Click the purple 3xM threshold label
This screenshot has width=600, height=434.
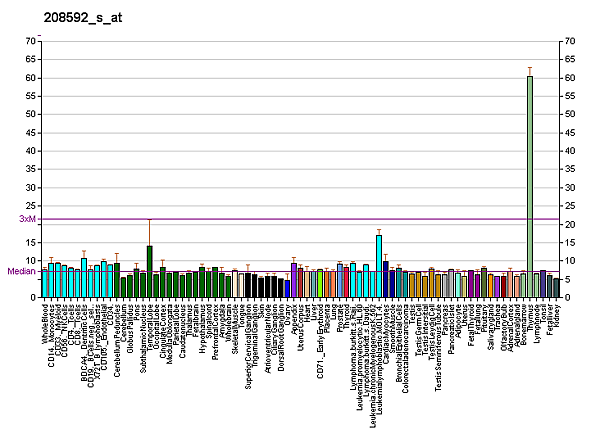coord(27,219)
